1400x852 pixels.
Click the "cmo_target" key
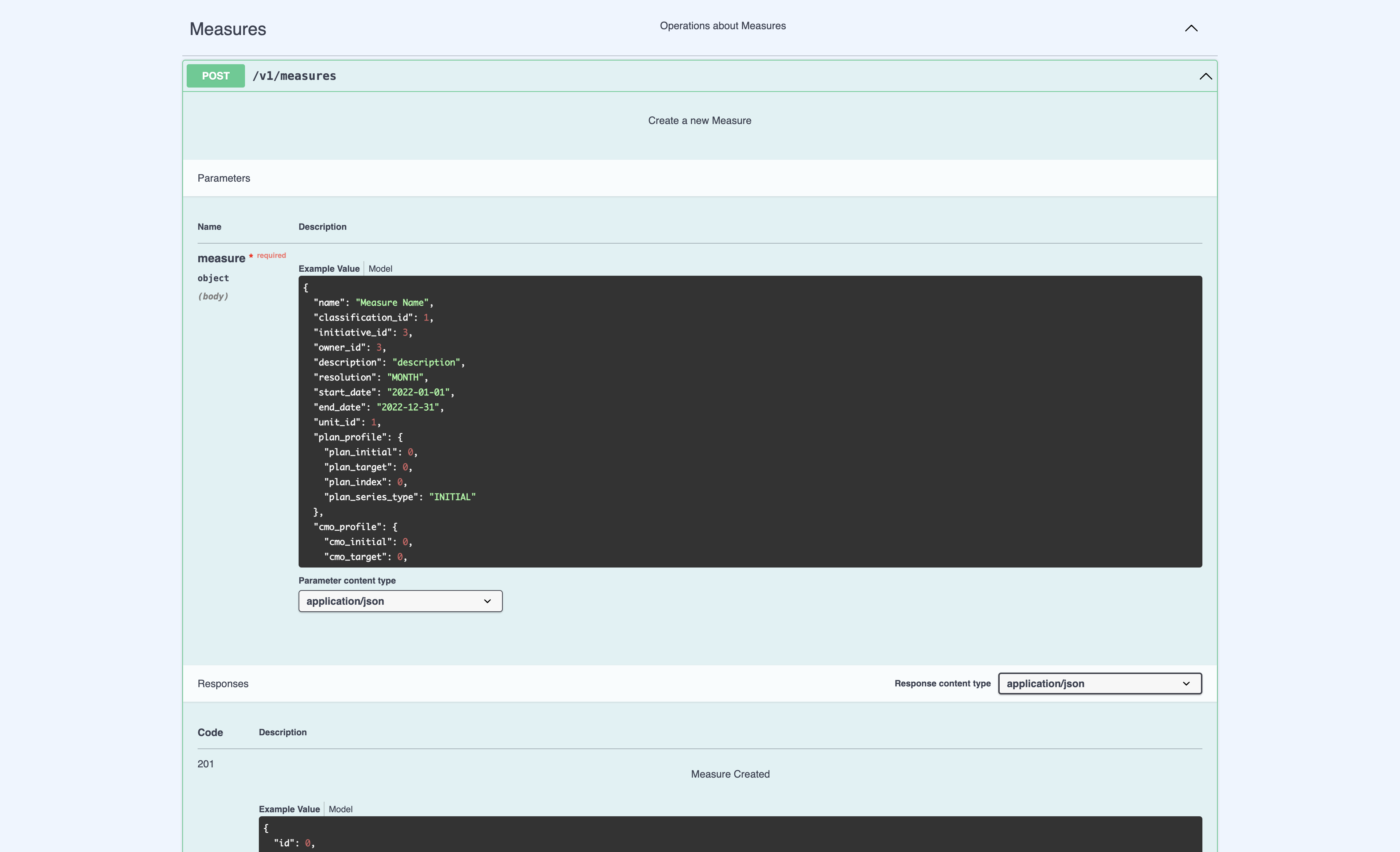pos(355,557)
